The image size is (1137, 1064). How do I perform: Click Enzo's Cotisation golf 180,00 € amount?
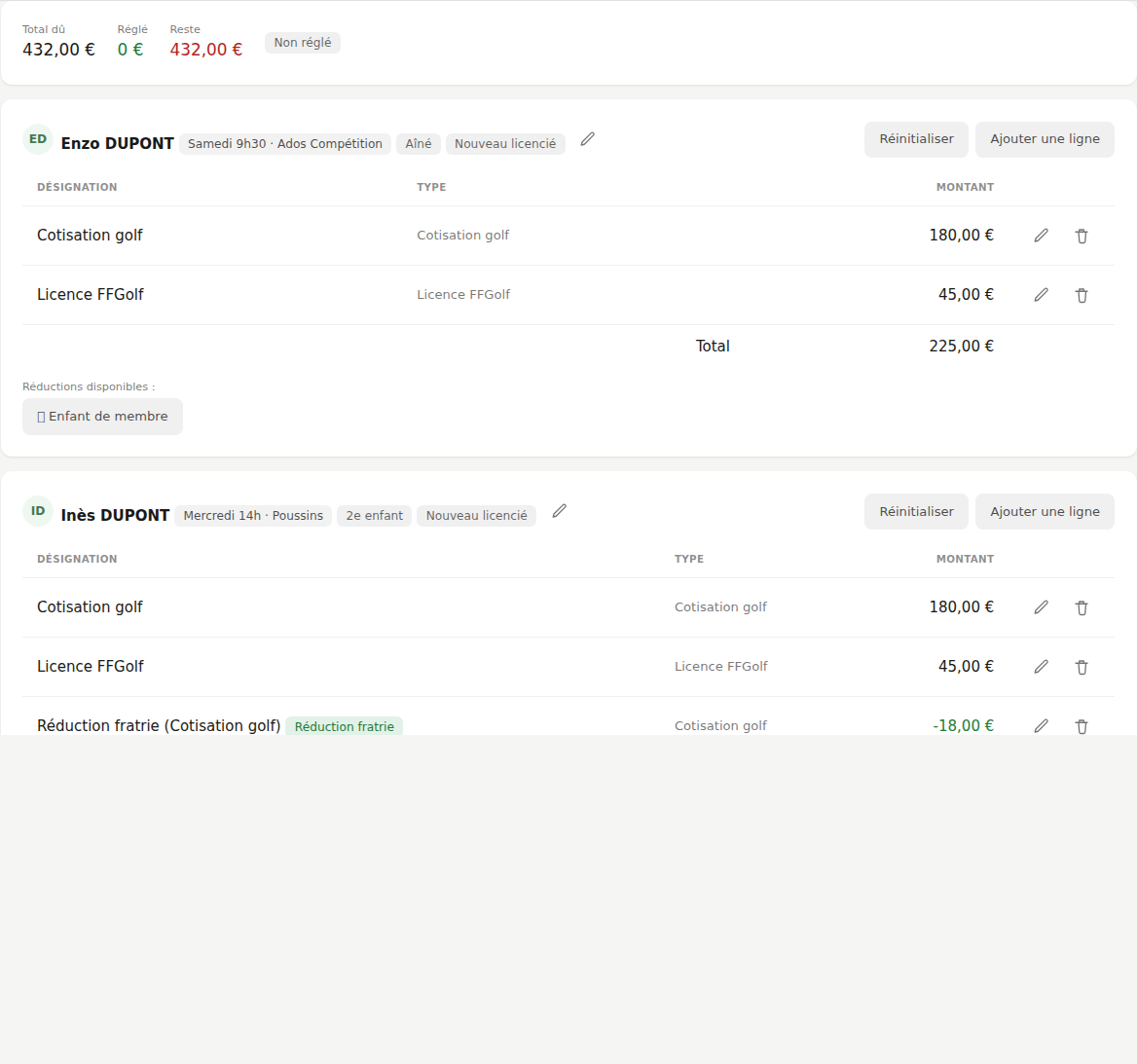click(x=962, y=235)
